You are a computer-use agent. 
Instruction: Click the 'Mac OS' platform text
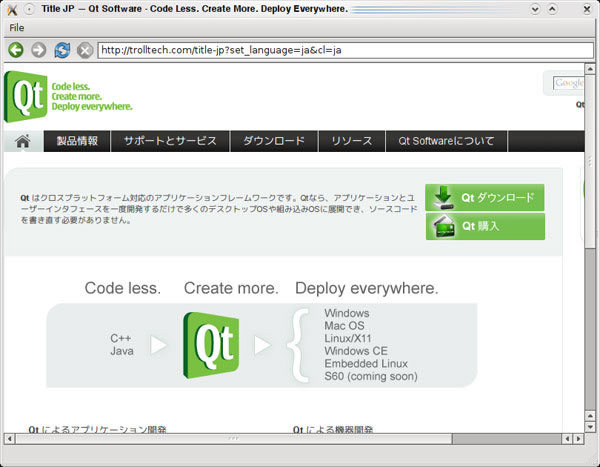click(x=344, y=326)
